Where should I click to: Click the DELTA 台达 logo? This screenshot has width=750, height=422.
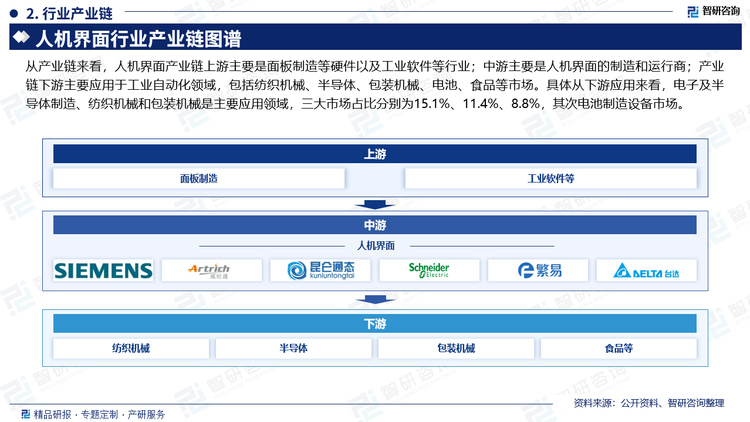point(647,270)
